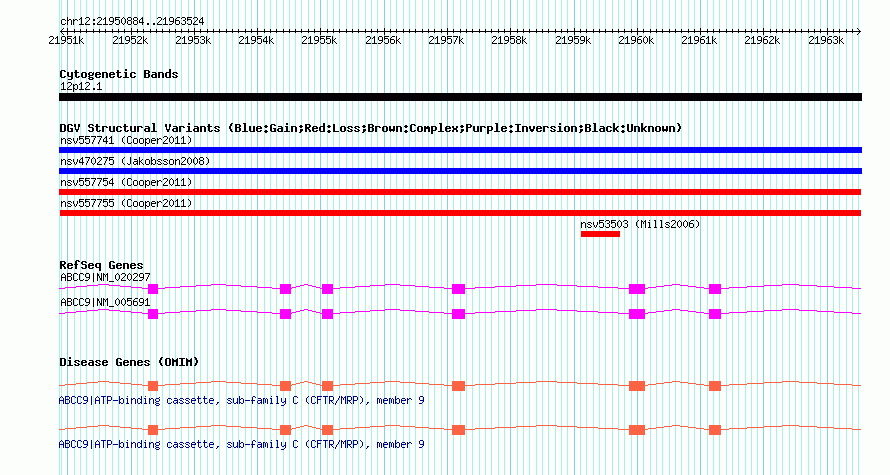Select the nsv470275 (Jakobsson2008) variant label
This screenshot has height=475, width=890.
tap(135, 161)
